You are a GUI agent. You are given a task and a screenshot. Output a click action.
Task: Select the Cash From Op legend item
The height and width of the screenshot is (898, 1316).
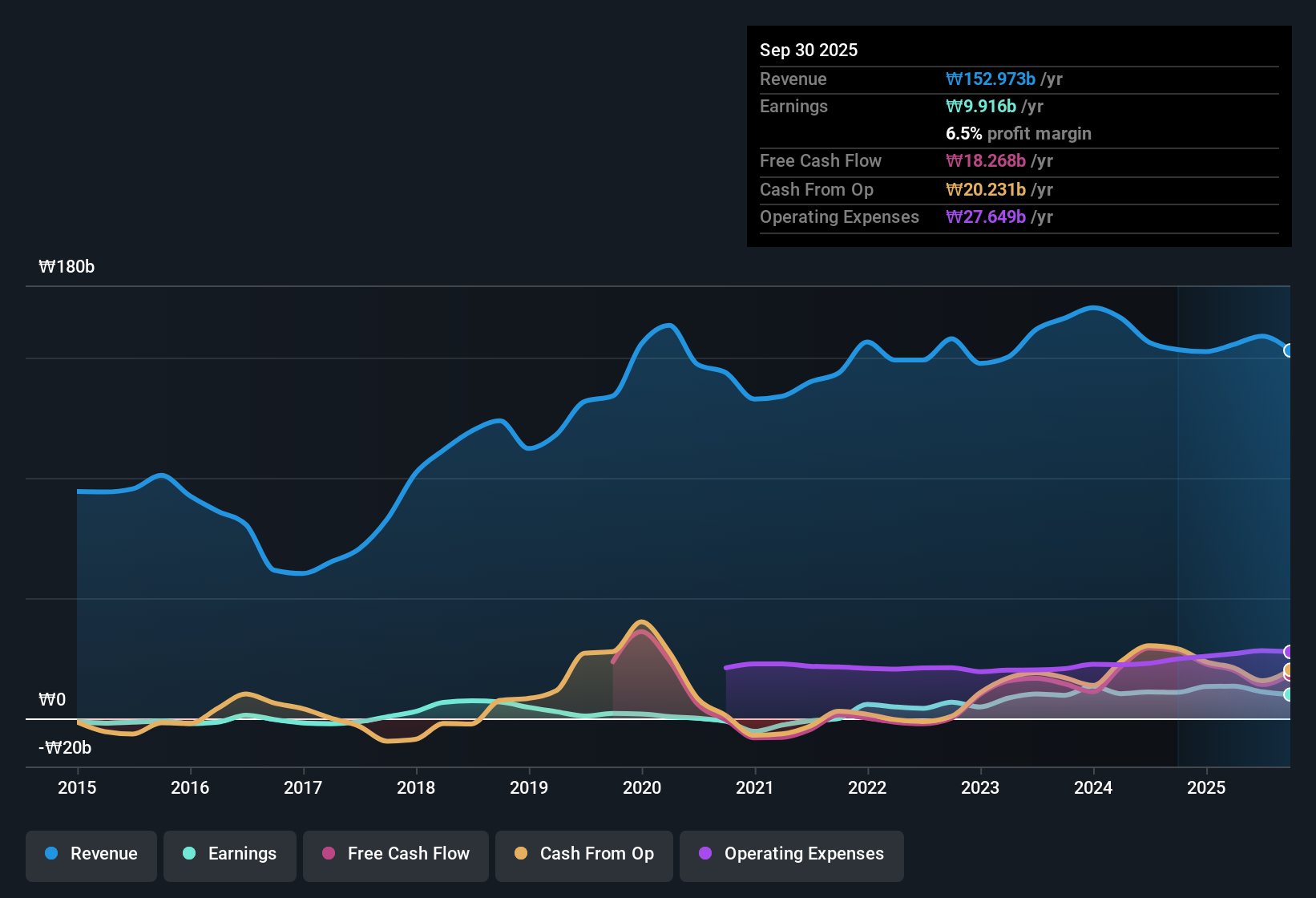583,854
